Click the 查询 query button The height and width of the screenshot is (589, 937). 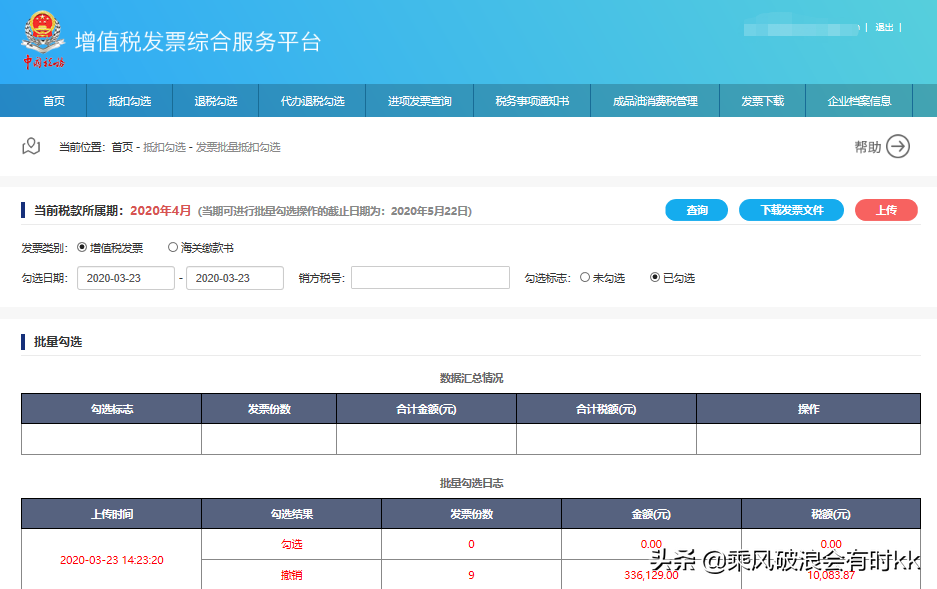click(x=696, y=210)
